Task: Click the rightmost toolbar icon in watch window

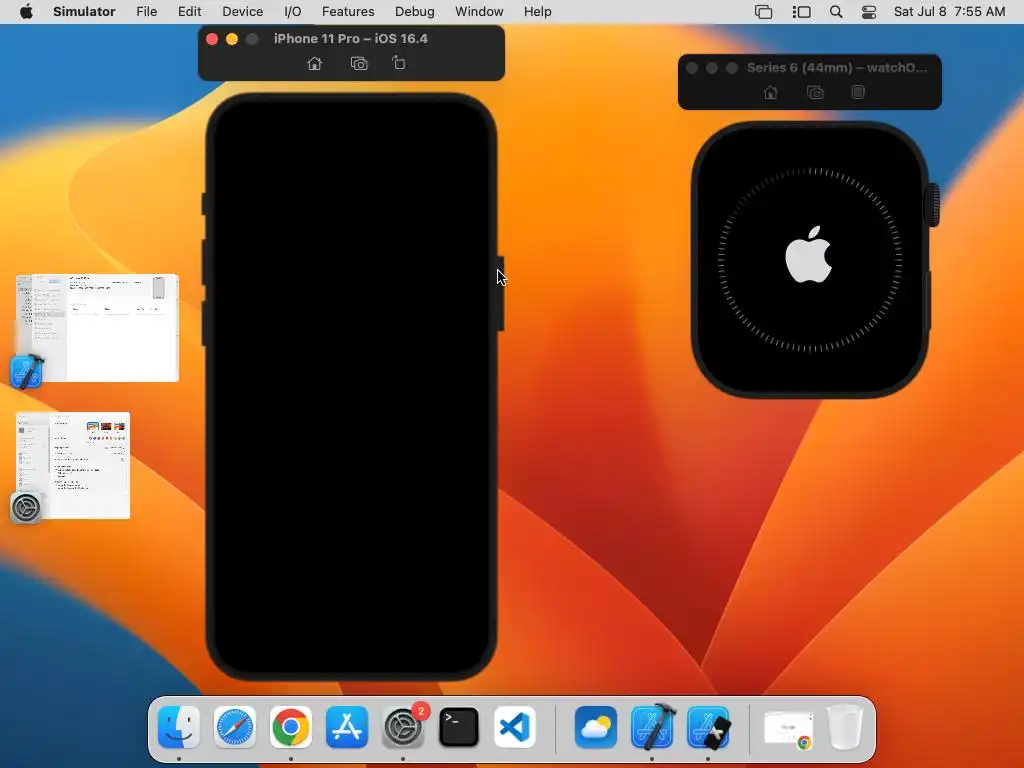Action: click(858, 92)
